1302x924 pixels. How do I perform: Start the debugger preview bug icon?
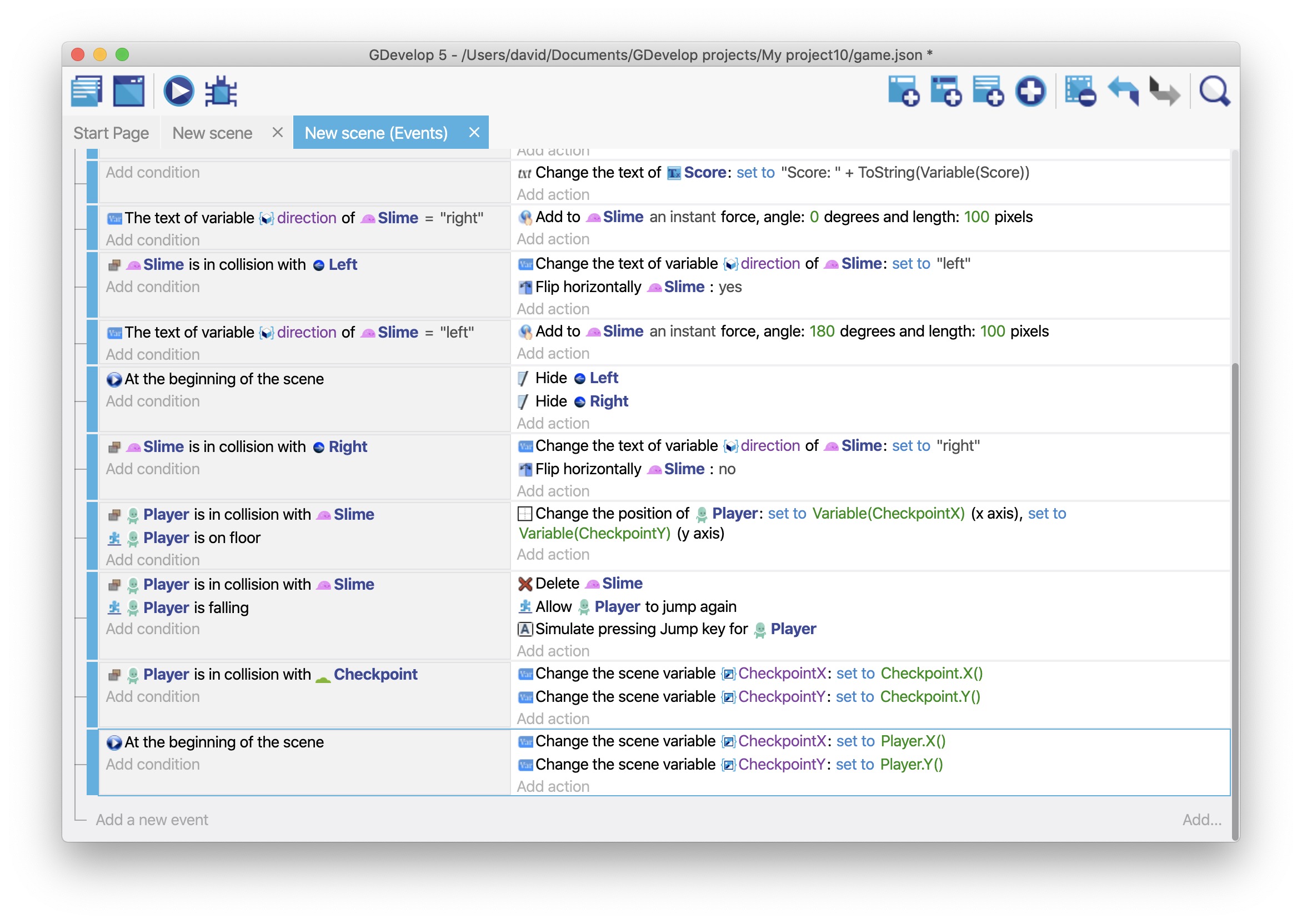[221, 91]
